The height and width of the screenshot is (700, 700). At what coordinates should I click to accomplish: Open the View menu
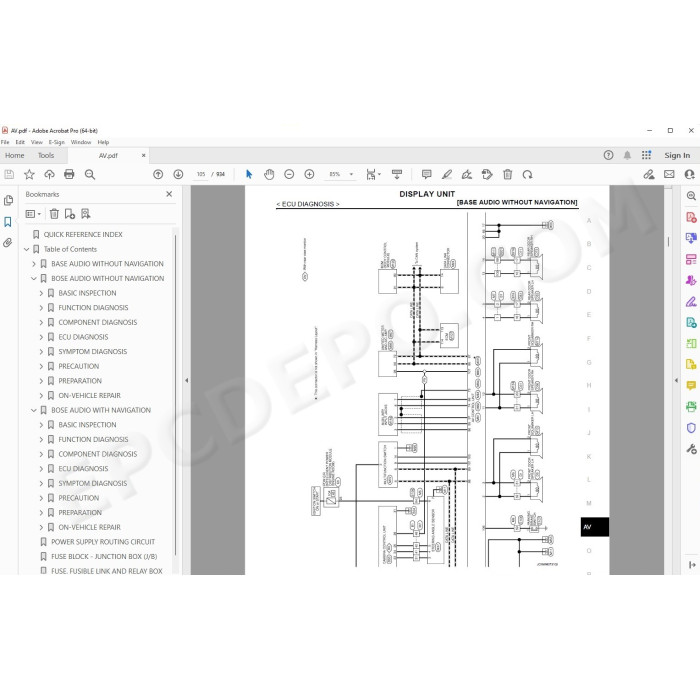(x=37, y=142)
